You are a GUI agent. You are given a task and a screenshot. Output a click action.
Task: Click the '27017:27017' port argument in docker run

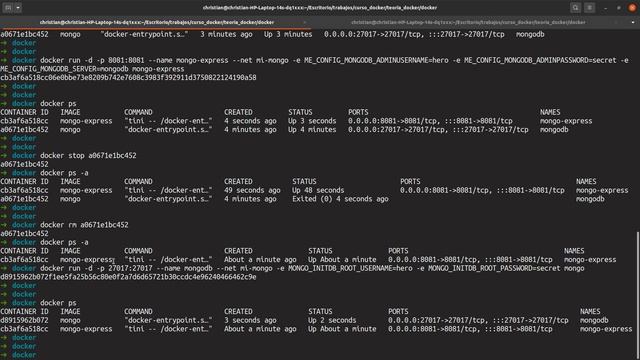[130, 269]
